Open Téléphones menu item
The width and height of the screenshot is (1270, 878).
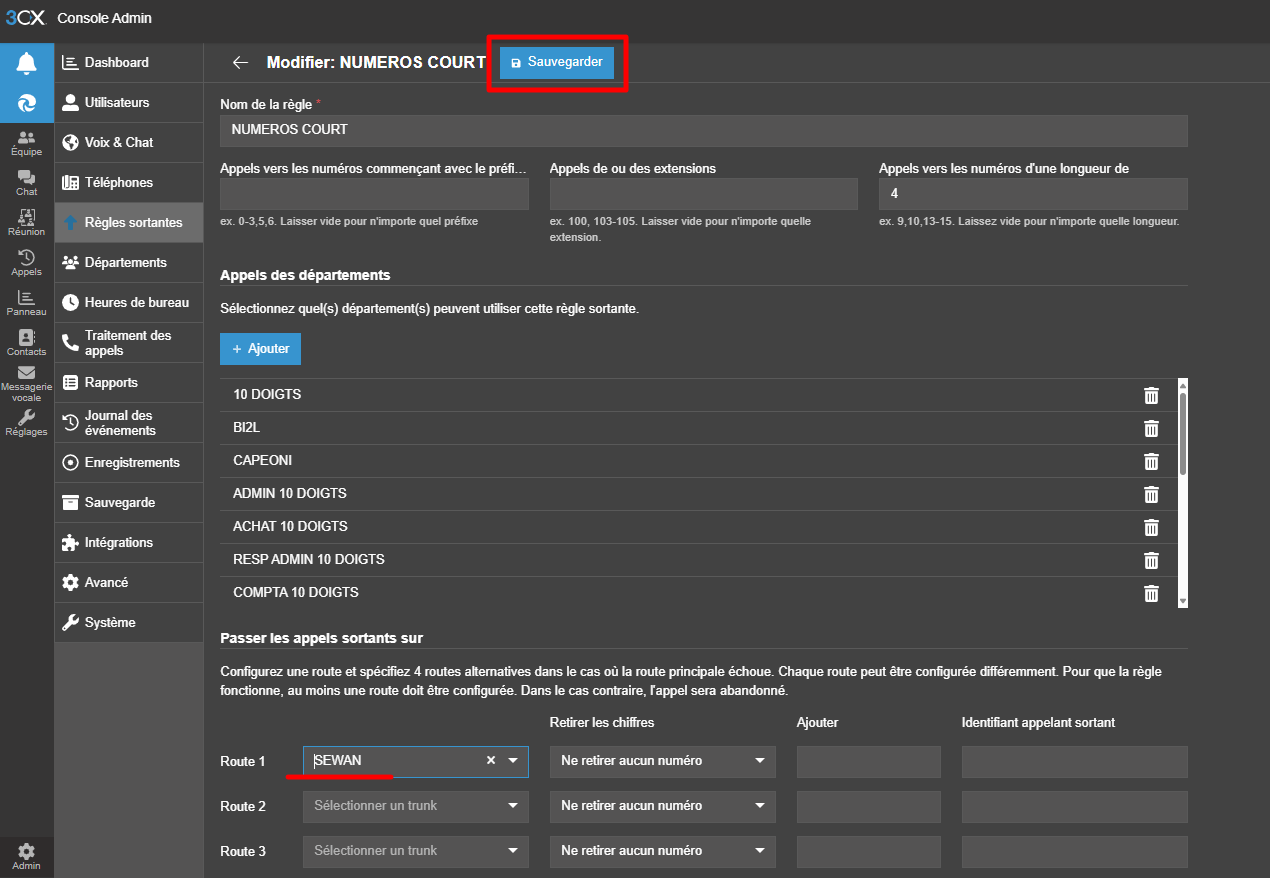click(x=129, y=182)
